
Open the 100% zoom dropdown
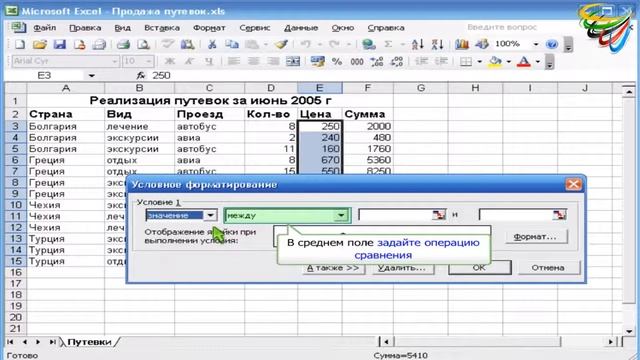pos(536,44)
